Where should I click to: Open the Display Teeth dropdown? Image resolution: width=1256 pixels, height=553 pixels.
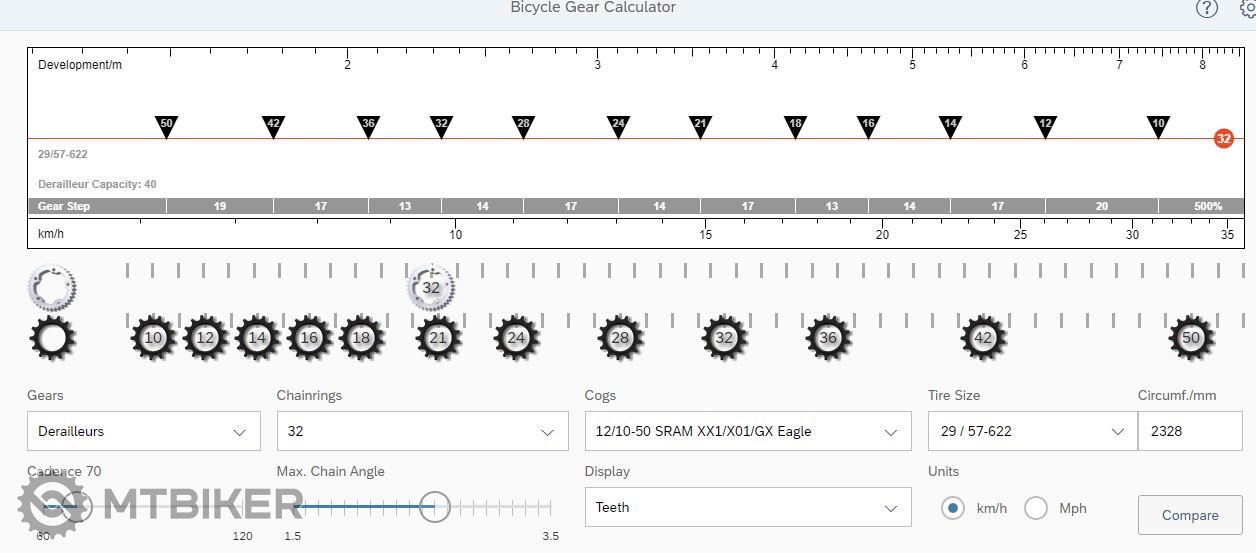pos(747,508)
